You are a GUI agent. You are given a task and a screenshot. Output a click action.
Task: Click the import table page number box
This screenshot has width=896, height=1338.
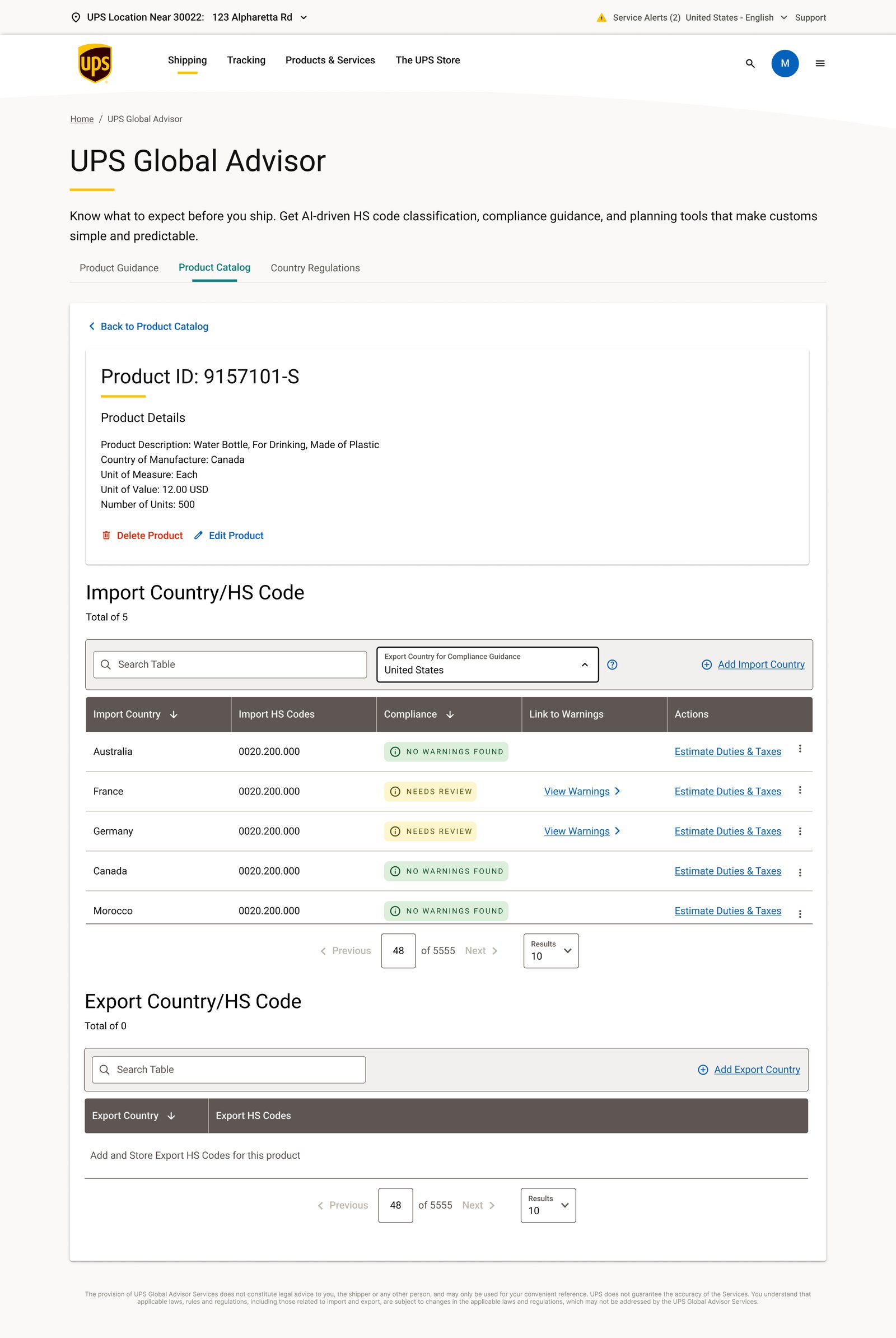tap(398, 951)
